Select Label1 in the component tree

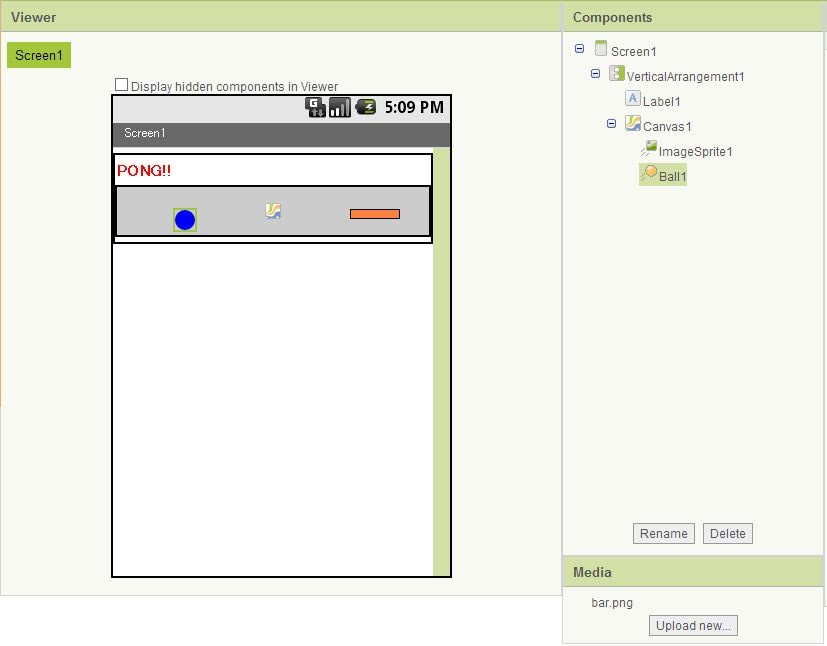661,101
